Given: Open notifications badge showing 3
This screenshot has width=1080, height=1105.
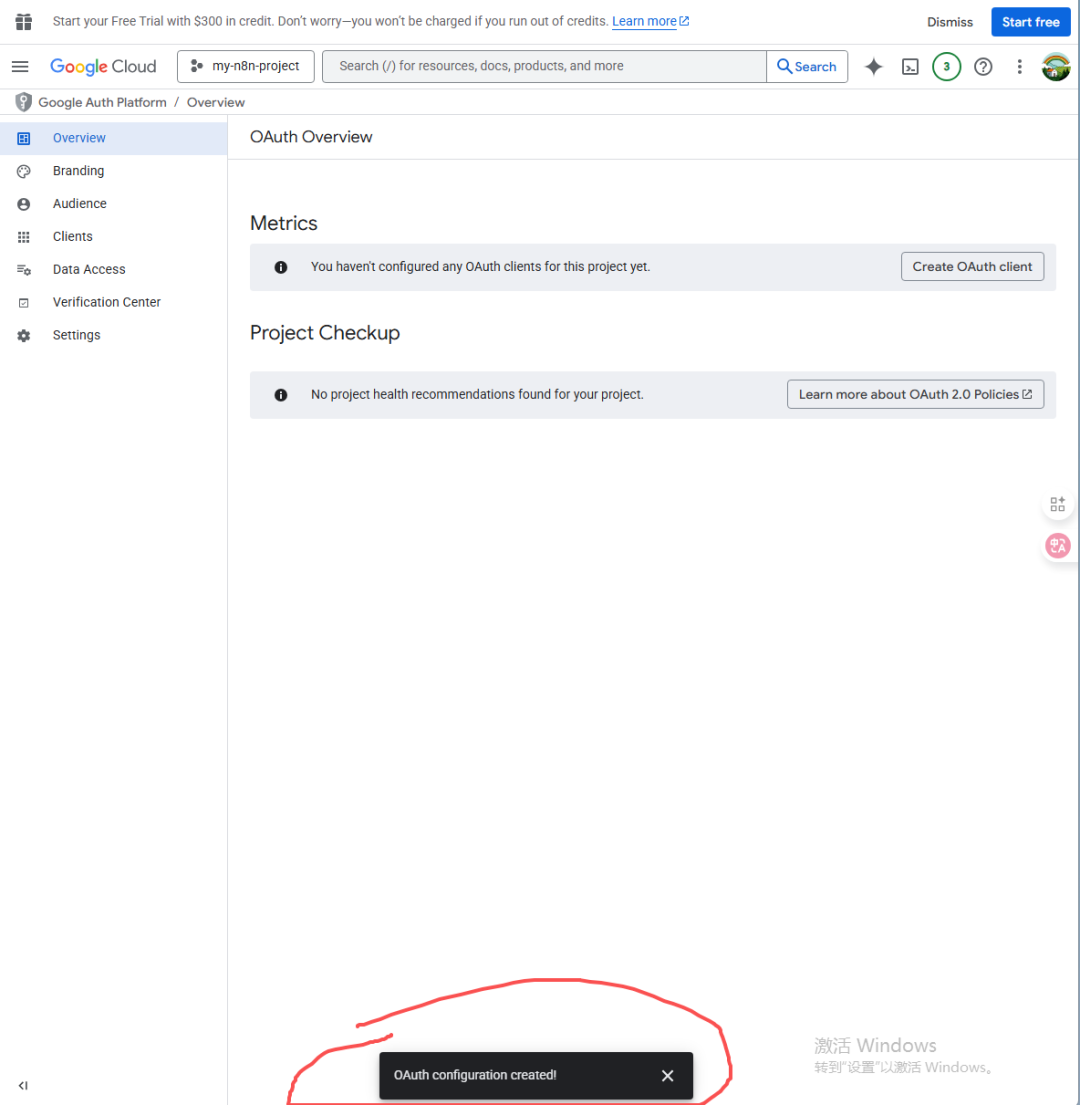Looking at the screenshot, I should point(946,67).
